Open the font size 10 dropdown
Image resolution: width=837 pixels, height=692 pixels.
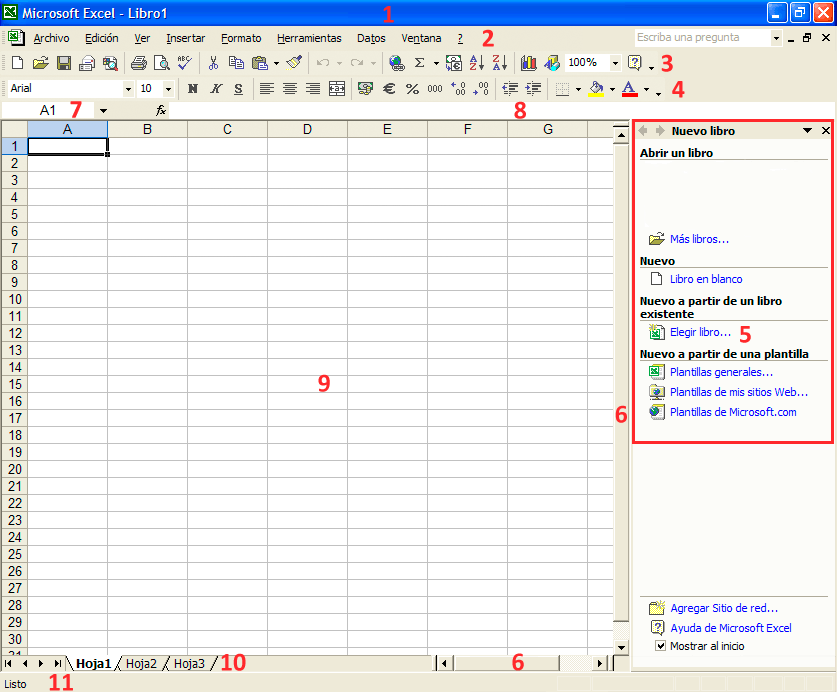pyautogui.click(x=168, y=89)
